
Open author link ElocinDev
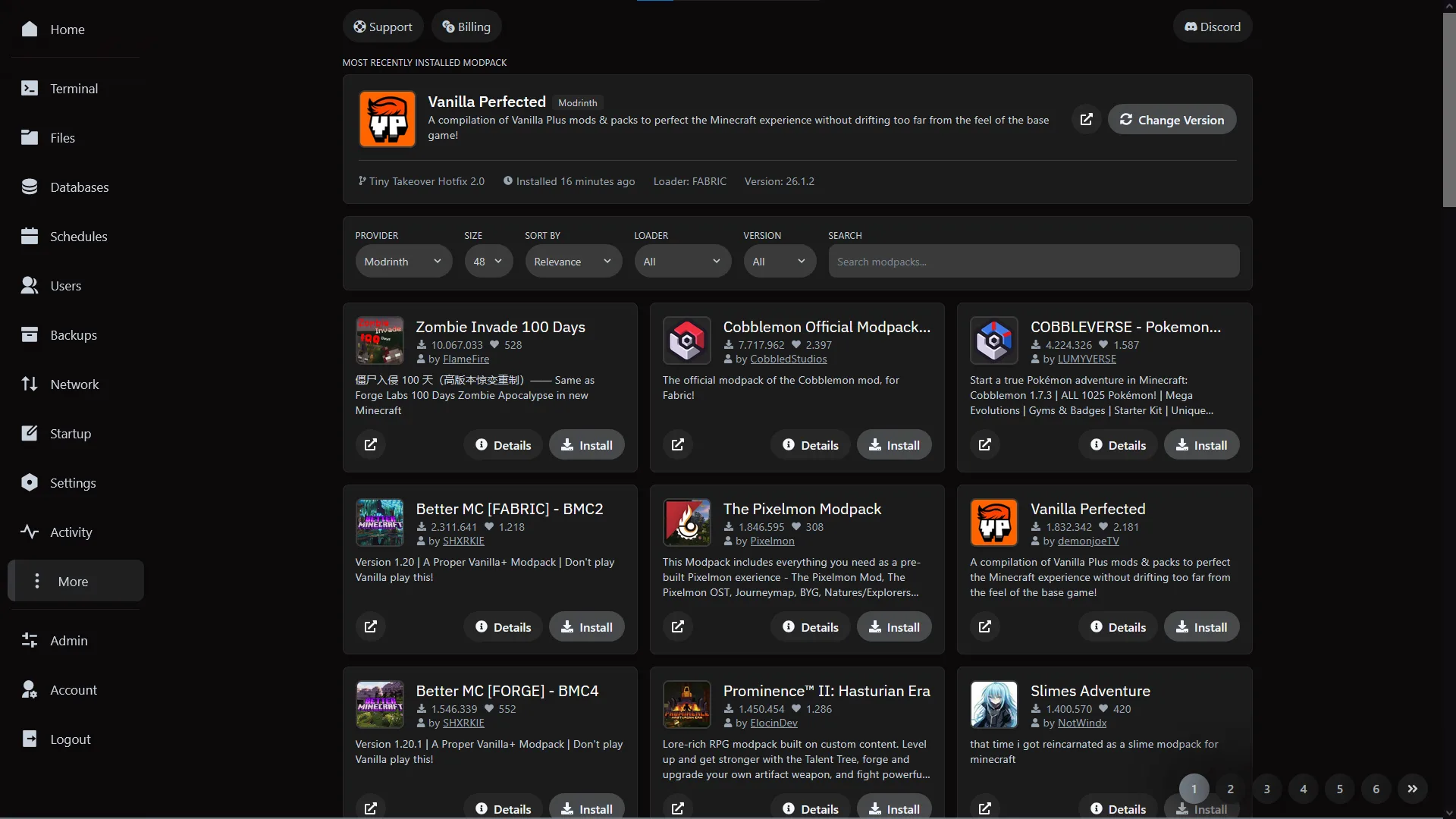pyautogui.click(x=773, y=723)
